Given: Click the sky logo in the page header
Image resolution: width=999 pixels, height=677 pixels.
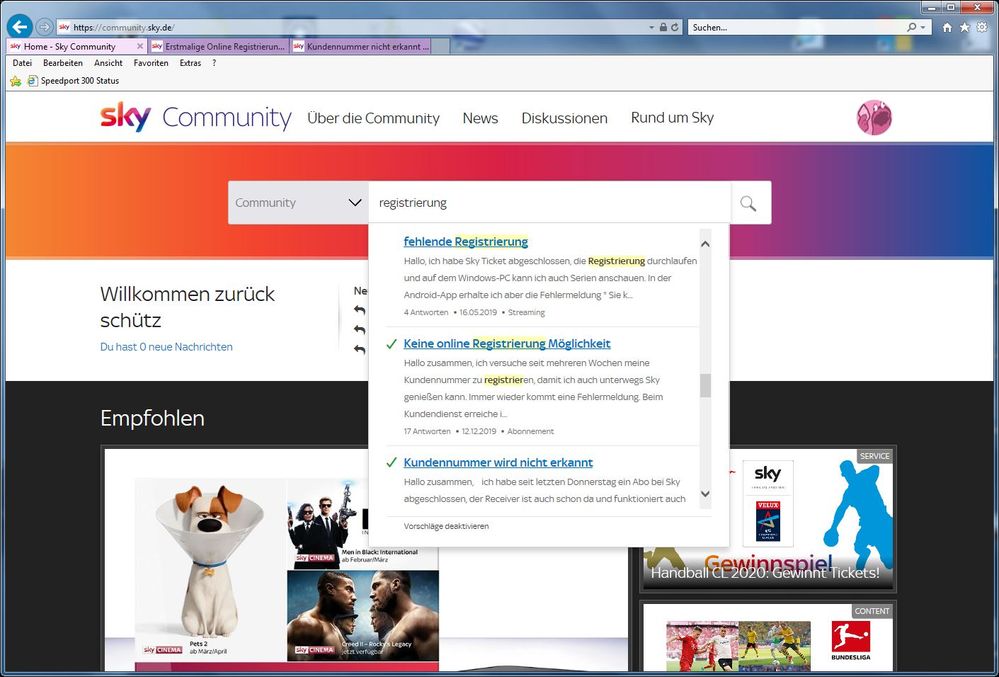Looking at the screenshot, I should pos(126,117).
